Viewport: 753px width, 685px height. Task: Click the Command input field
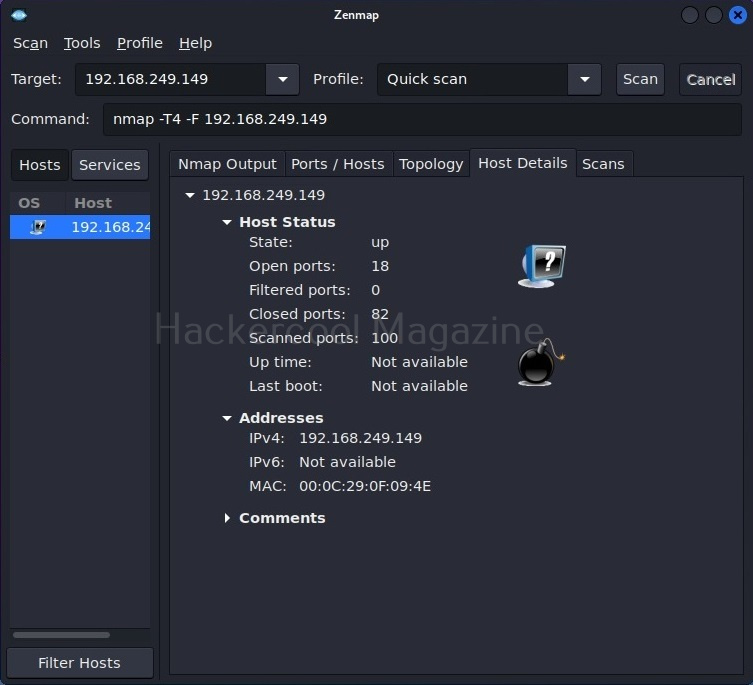pyautogui.click(x=422, y=119)
